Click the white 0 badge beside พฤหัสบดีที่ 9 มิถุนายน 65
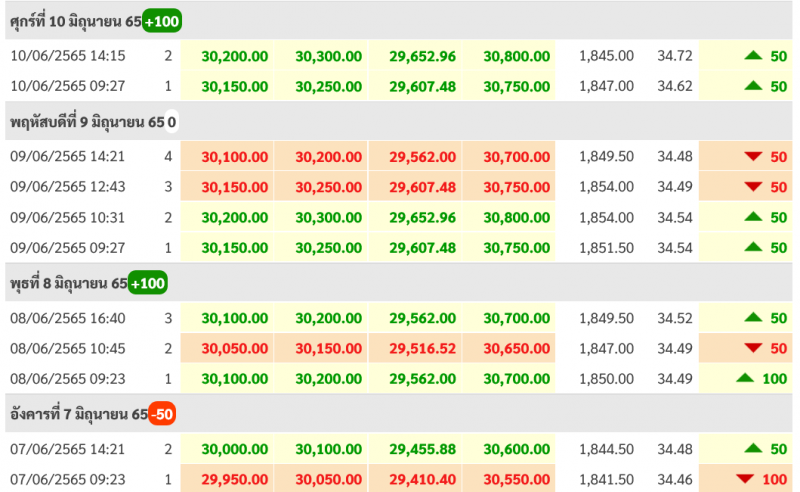Screen dimensions: 800x492 coord(172,123)
